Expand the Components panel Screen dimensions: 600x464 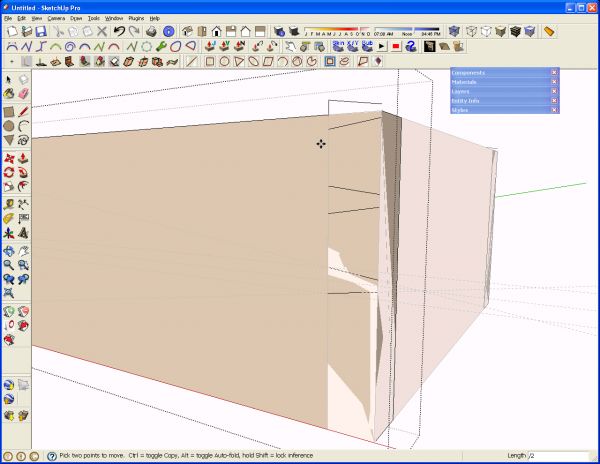pos(501,73)
